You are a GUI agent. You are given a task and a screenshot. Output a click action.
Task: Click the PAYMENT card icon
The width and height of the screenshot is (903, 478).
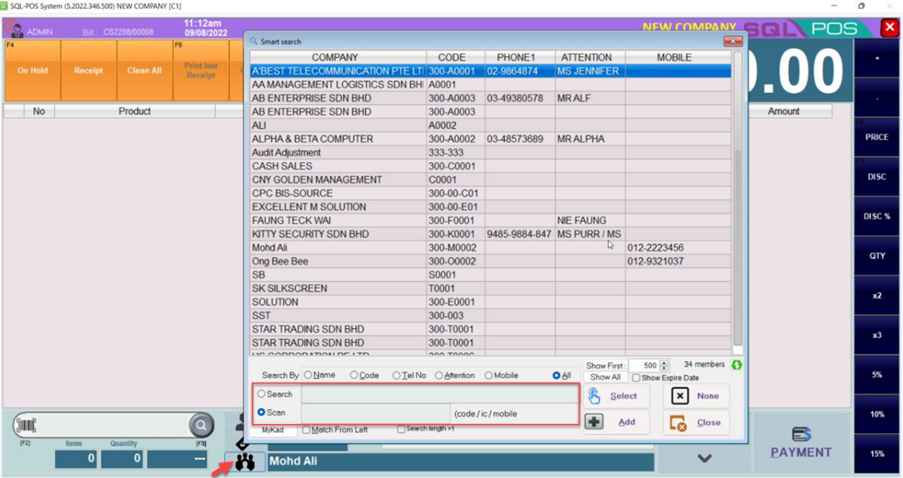pos(800,434)
